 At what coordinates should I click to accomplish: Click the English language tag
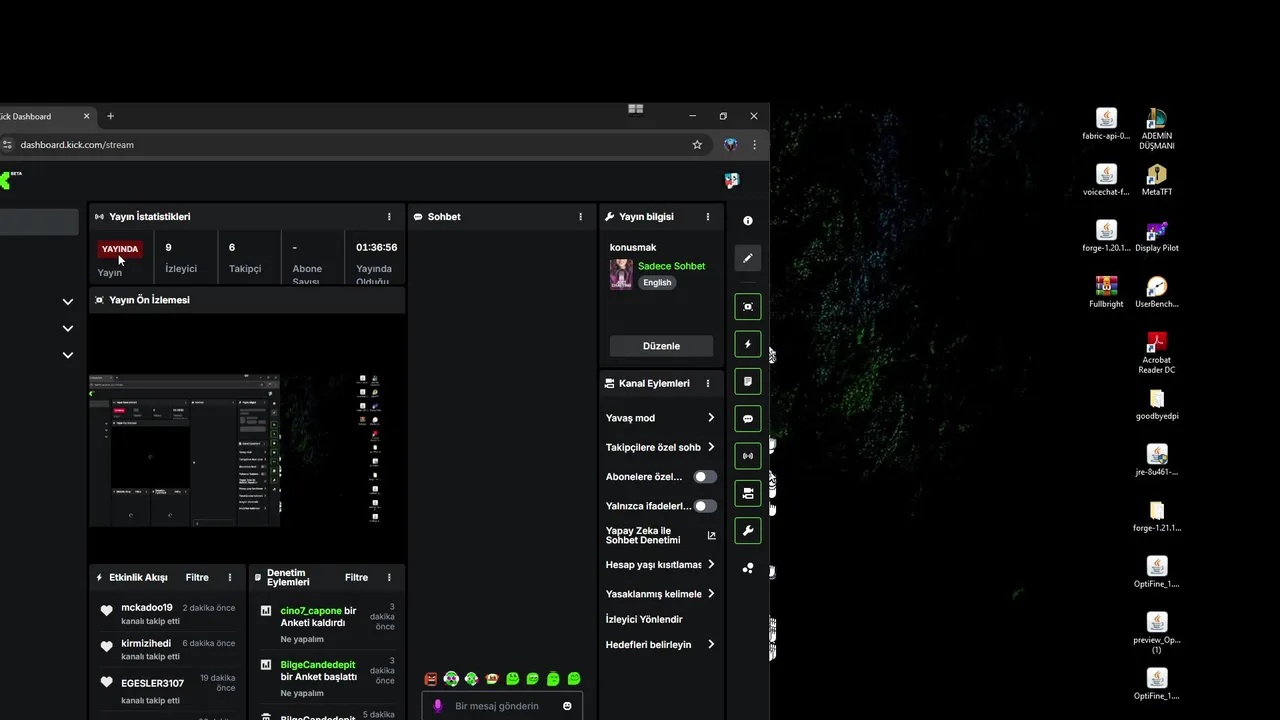(x=657, y=283)
